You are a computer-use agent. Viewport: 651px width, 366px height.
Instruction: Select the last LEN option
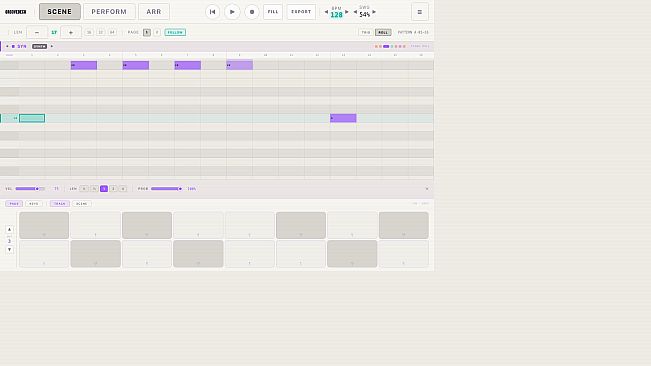tap(123, 189)
